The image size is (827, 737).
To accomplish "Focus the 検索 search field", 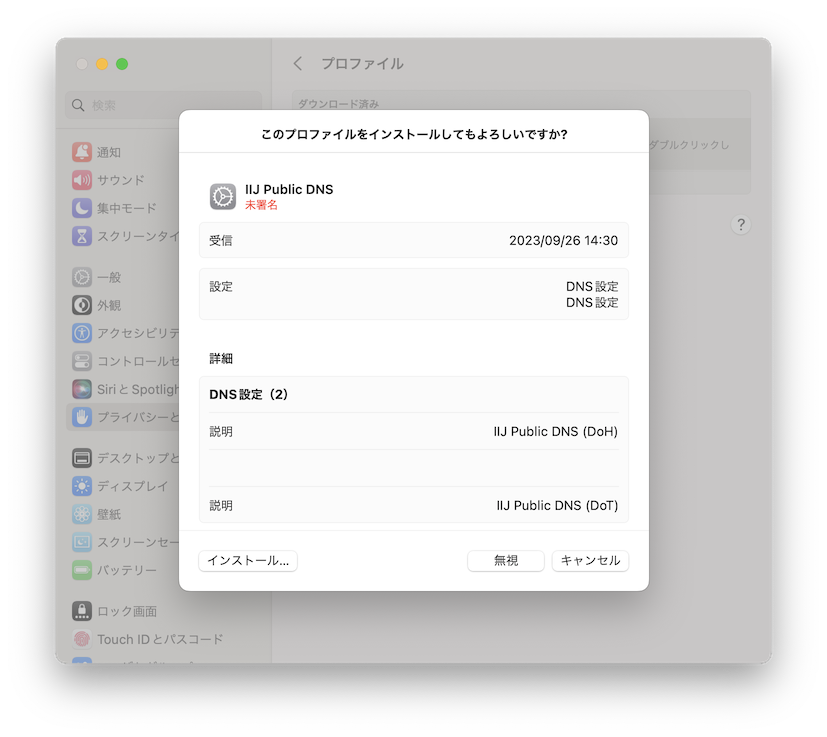I will (164, 105).
